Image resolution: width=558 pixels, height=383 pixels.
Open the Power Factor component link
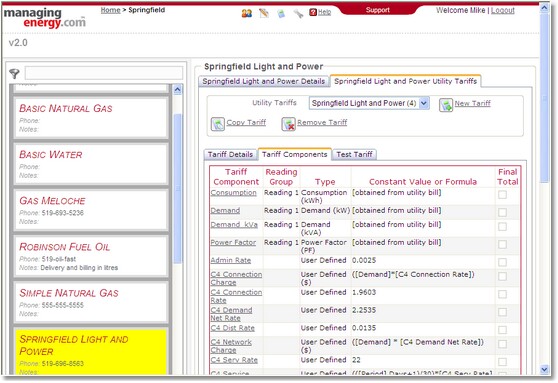click(x=233, y=242)
